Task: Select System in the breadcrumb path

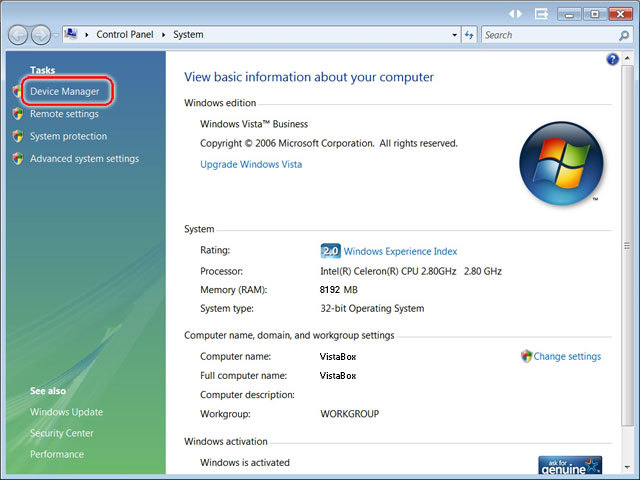Action: tap(188, 35)
